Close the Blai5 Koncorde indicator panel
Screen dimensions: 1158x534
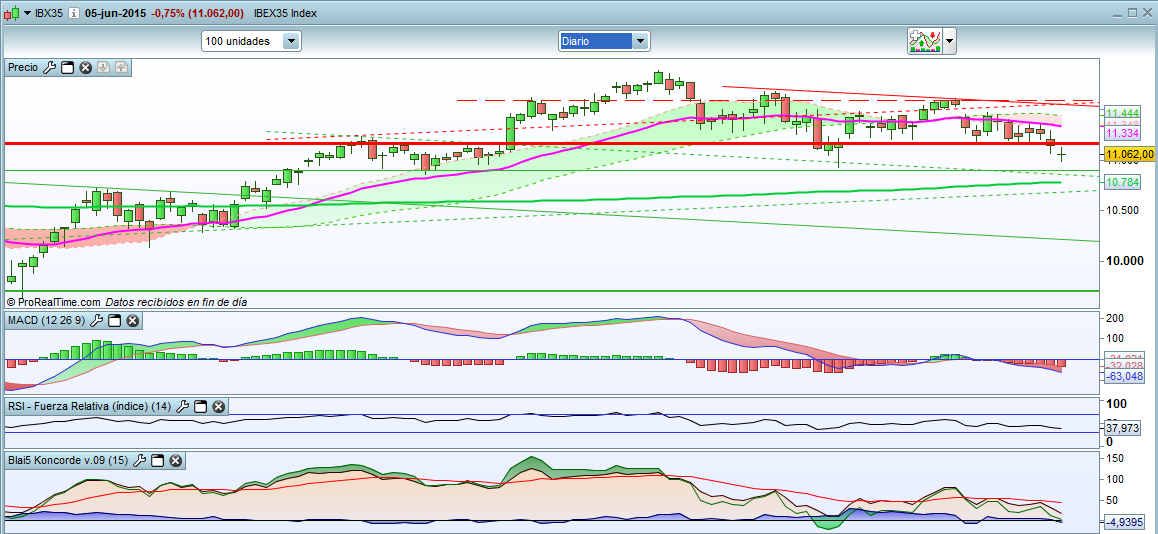[x=176, y=460]
